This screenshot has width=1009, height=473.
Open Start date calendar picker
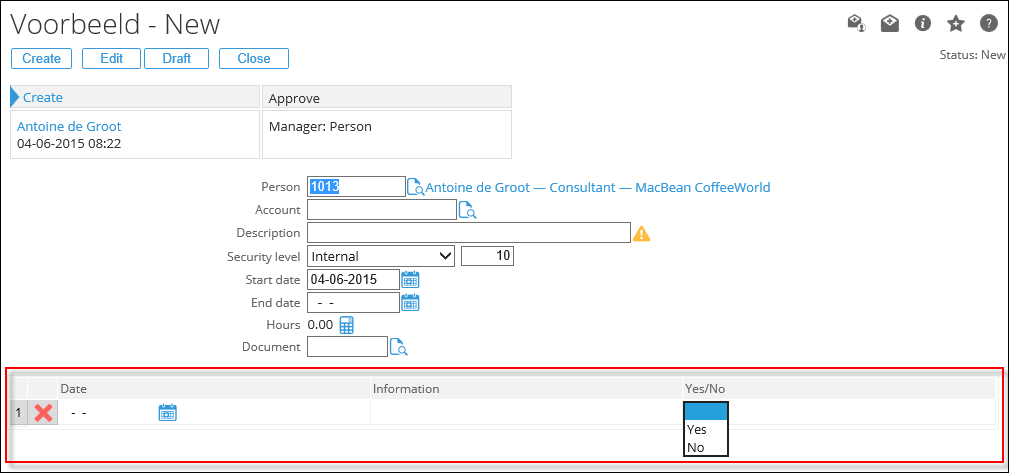(x=410, y=279)
